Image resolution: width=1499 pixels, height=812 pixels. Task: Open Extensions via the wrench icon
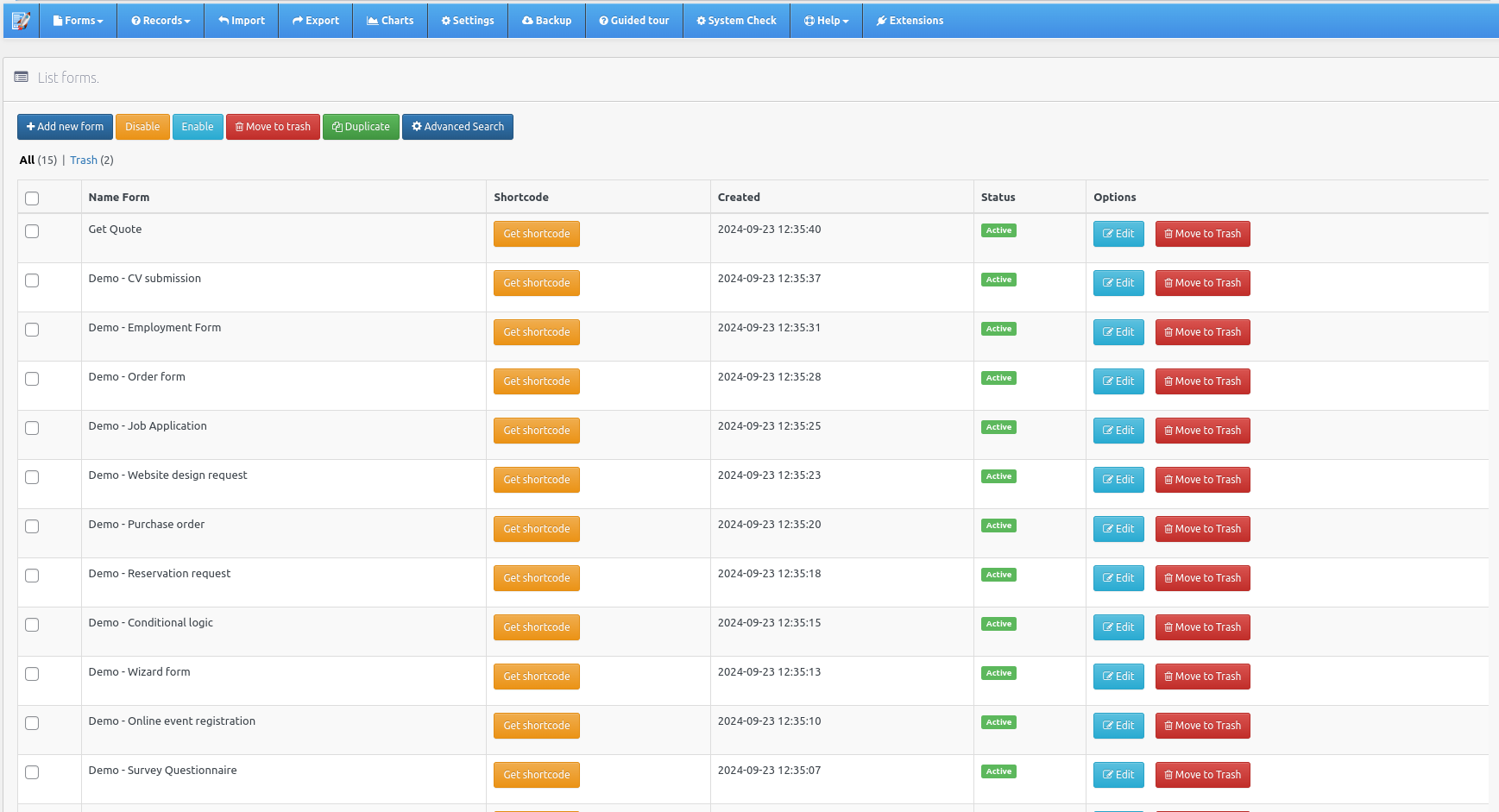pyautogui.click(x=881, y=20)
